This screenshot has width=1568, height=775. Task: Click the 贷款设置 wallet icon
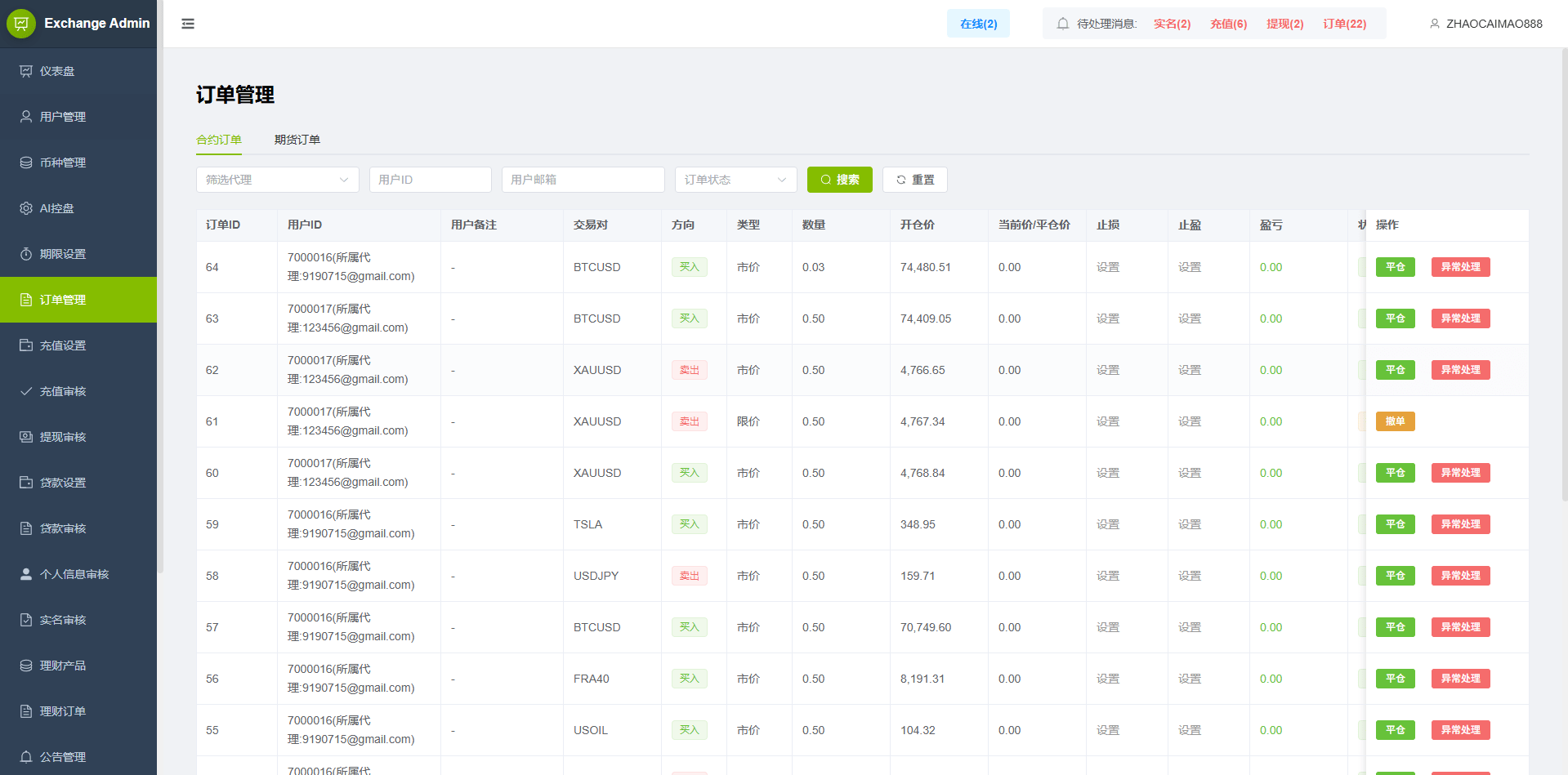pyautogui.click(x=26, y=483)
